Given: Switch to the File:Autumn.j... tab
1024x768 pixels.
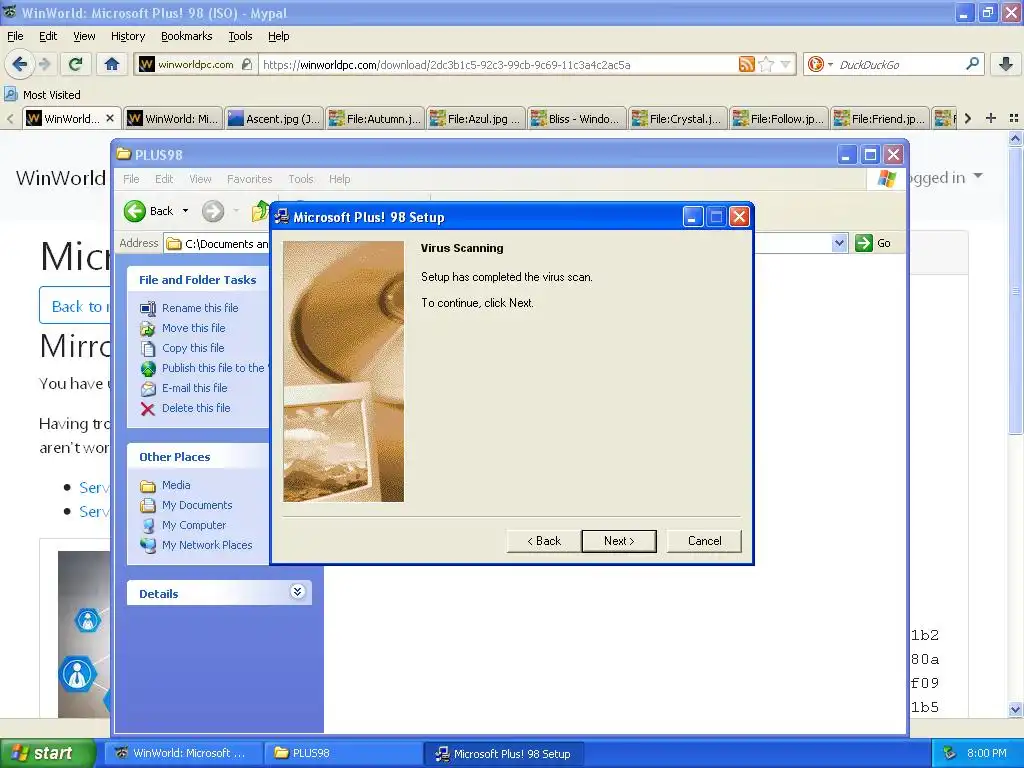Looking at the screenshot, I should pos(376,118).
